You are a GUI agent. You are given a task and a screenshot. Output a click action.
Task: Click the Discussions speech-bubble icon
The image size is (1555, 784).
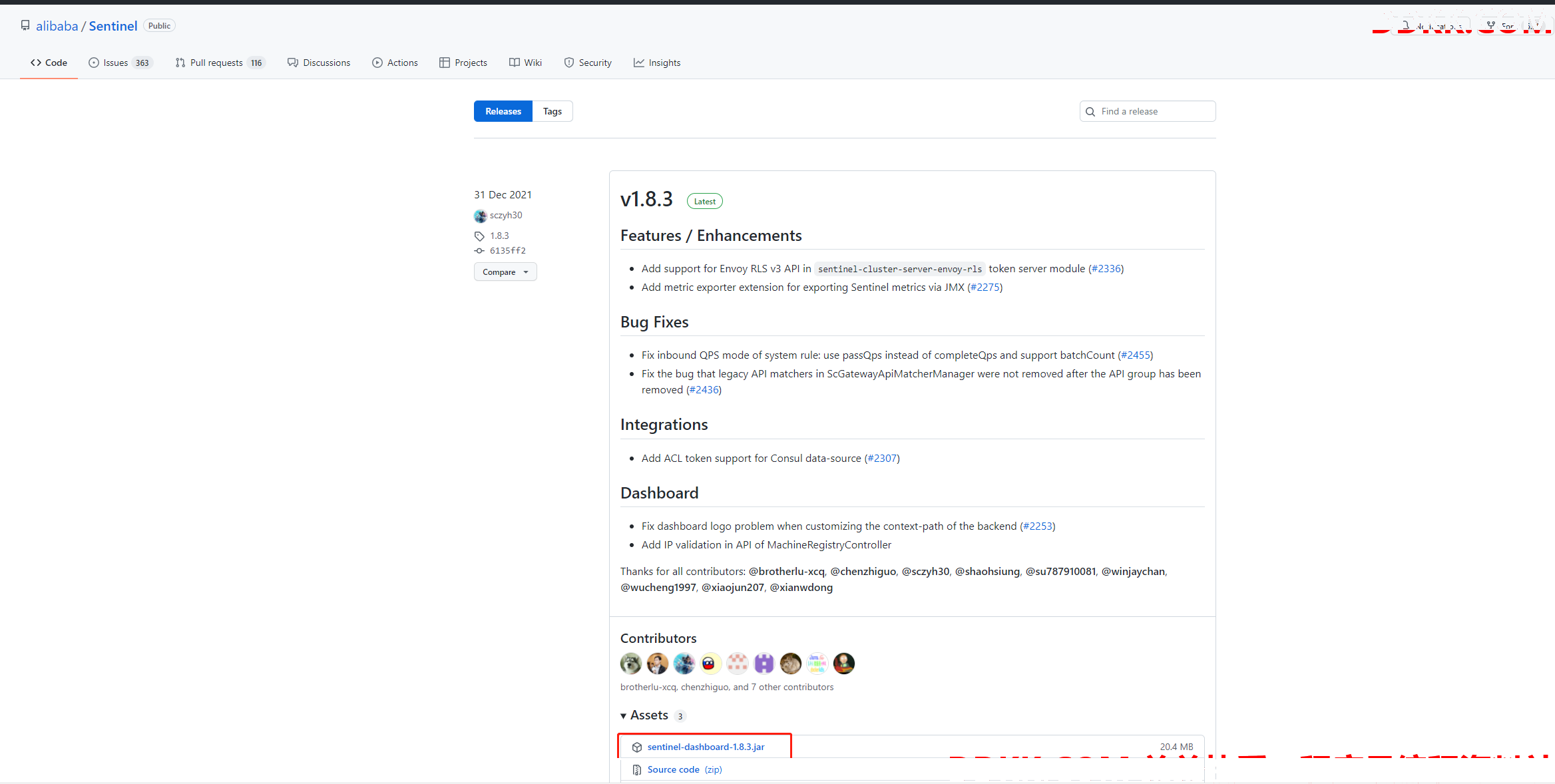pos(293,63)
